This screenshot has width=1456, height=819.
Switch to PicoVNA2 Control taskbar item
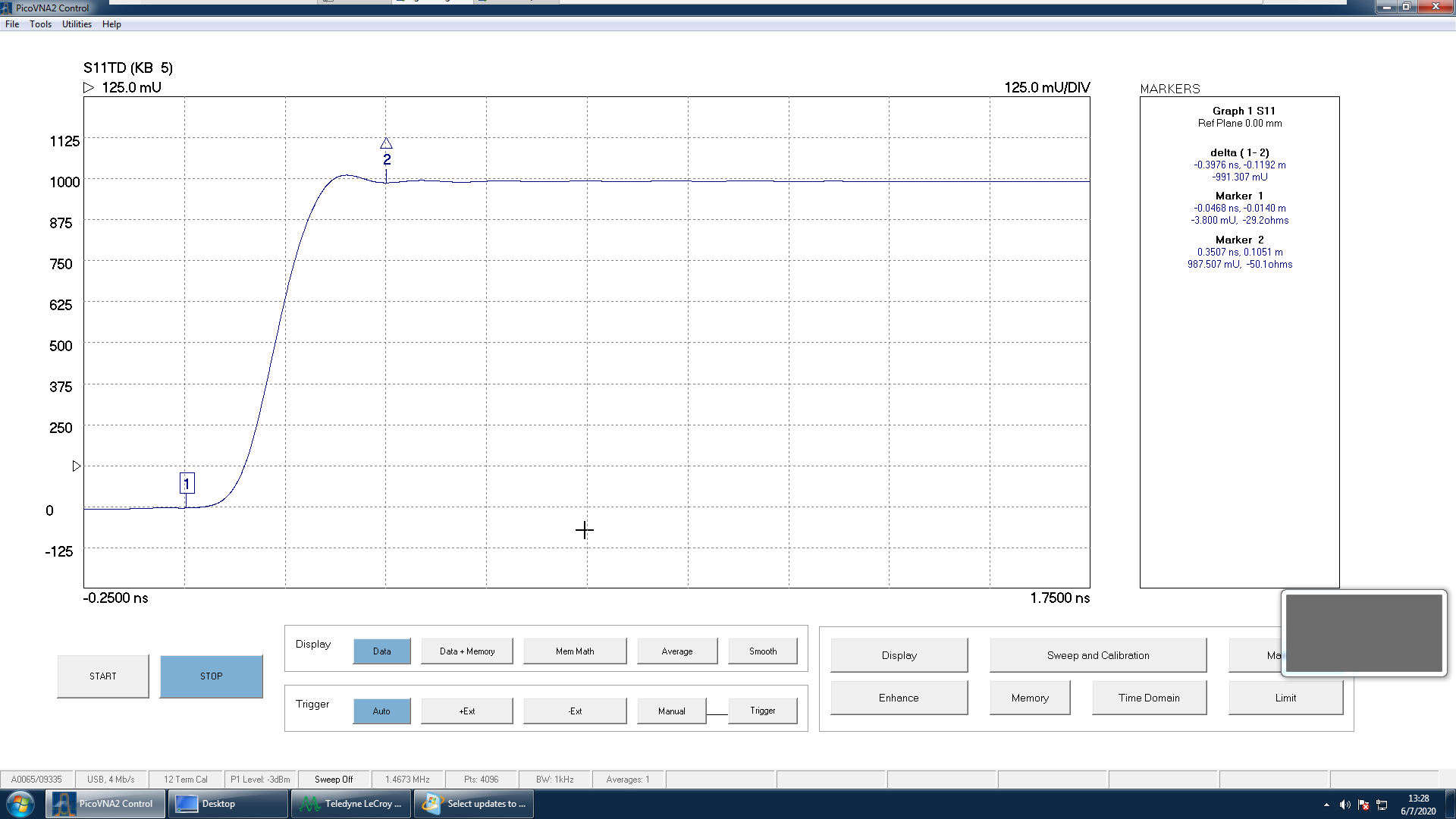coord(105,804)
